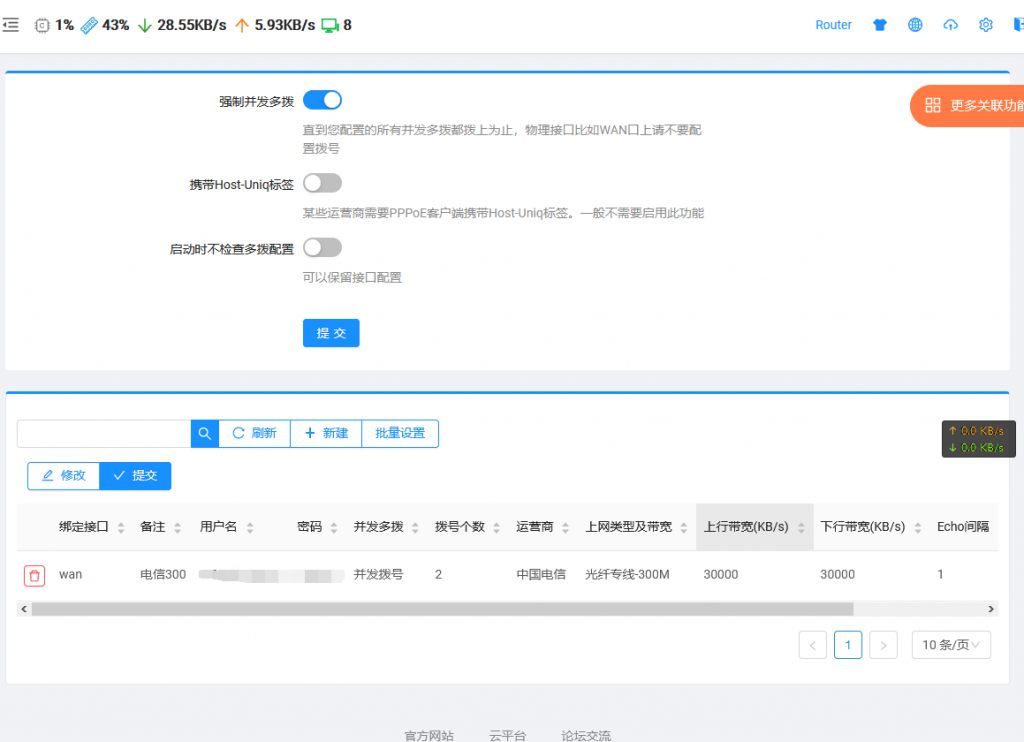Click the 刷新 refresh button
The height and width of the screenshot is (742, 1024).
[x=255, y=434]
